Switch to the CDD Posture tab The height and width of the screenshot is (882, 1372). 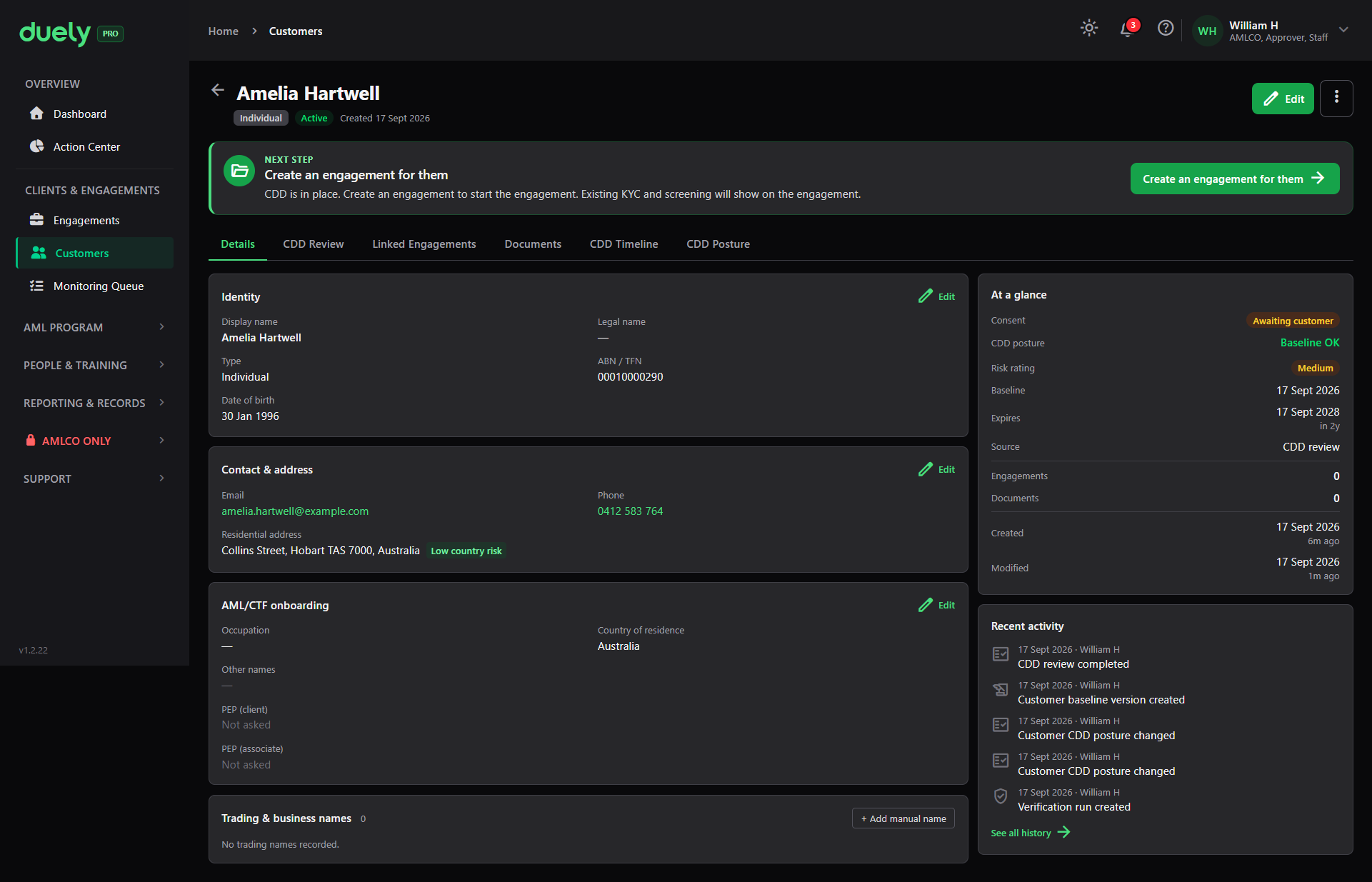tap(718, 244)
